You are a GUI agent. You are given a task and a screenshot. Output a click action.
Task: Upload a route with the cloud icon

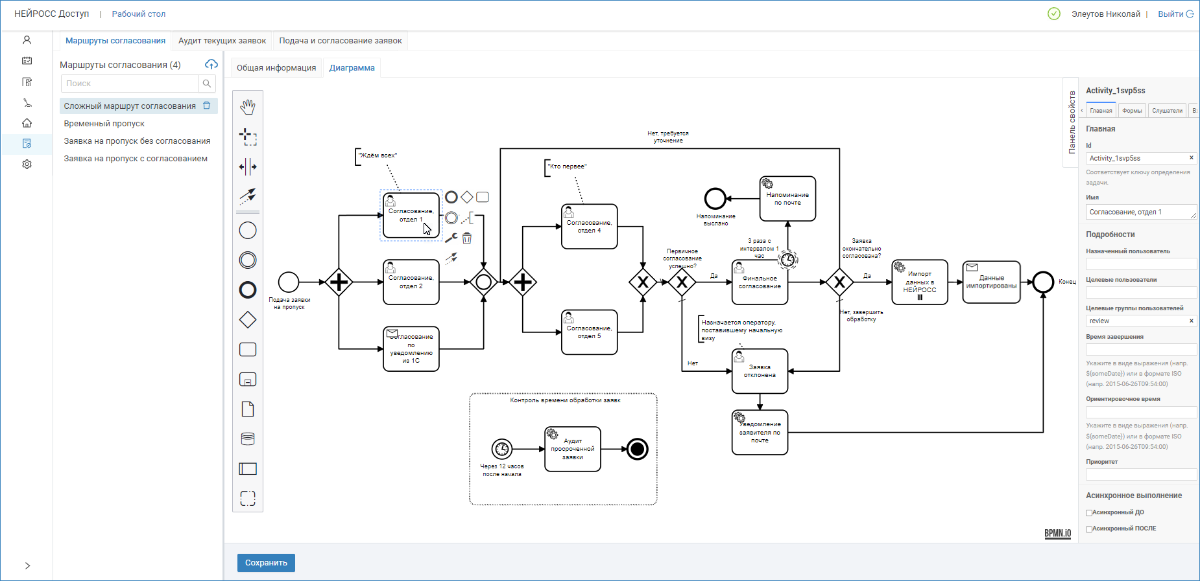[211, 65]
